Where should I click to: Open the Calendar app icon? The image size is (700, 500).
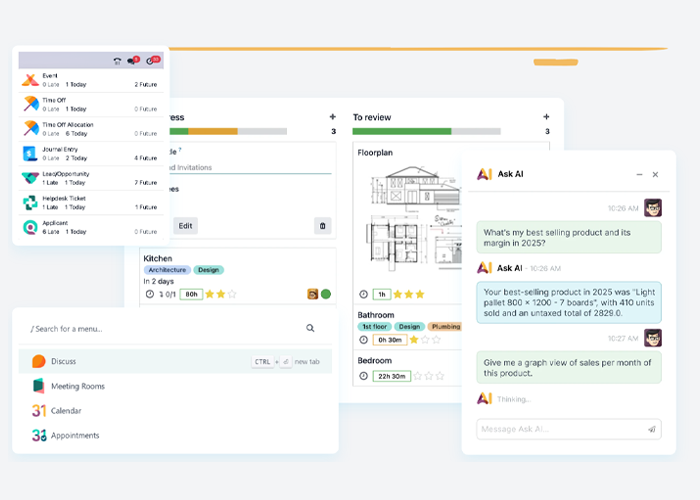point(39,410)
